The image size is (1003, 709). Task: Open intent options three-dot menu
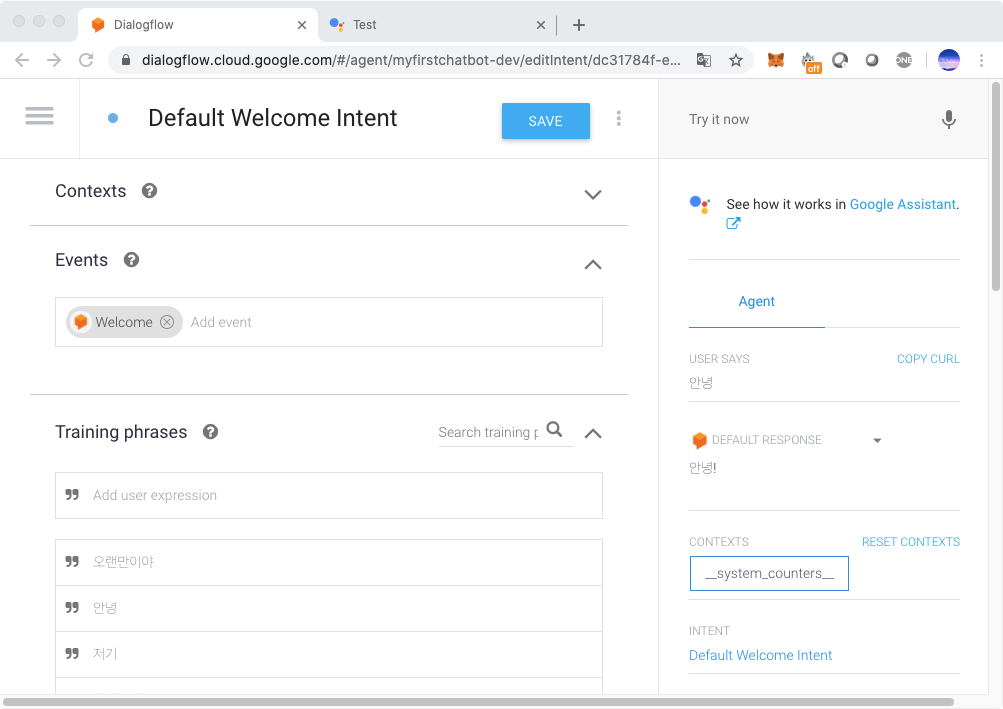point(619,118)
